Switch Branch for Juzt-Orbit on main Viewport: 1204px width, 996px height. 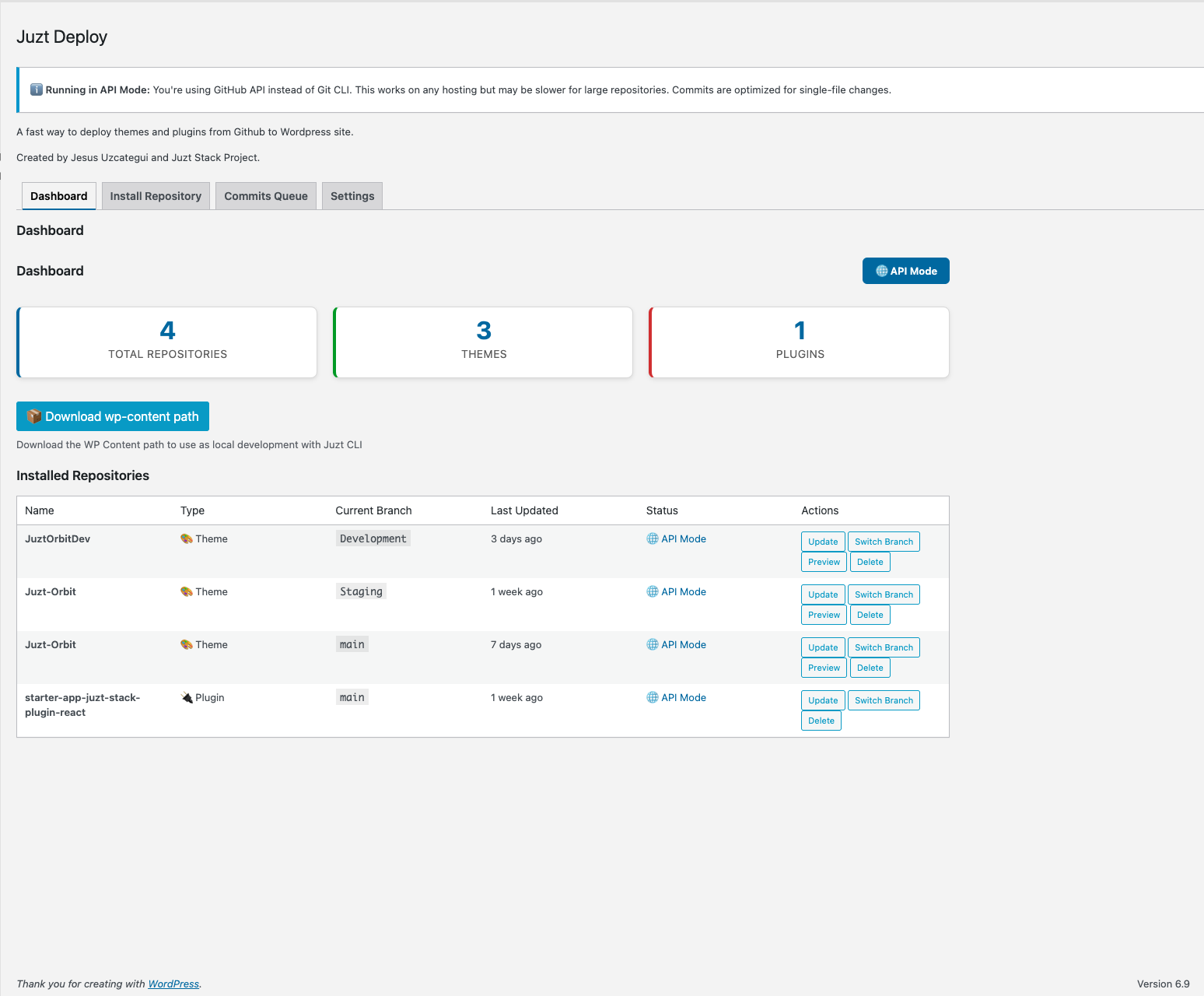point(884,647)
